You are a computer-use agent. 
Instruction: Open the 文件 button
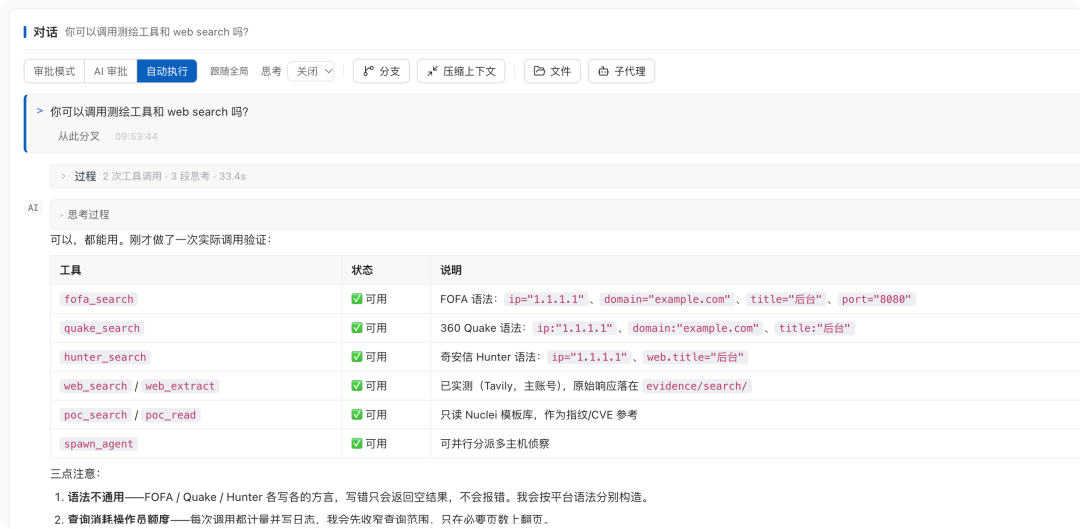coord(552,71)
